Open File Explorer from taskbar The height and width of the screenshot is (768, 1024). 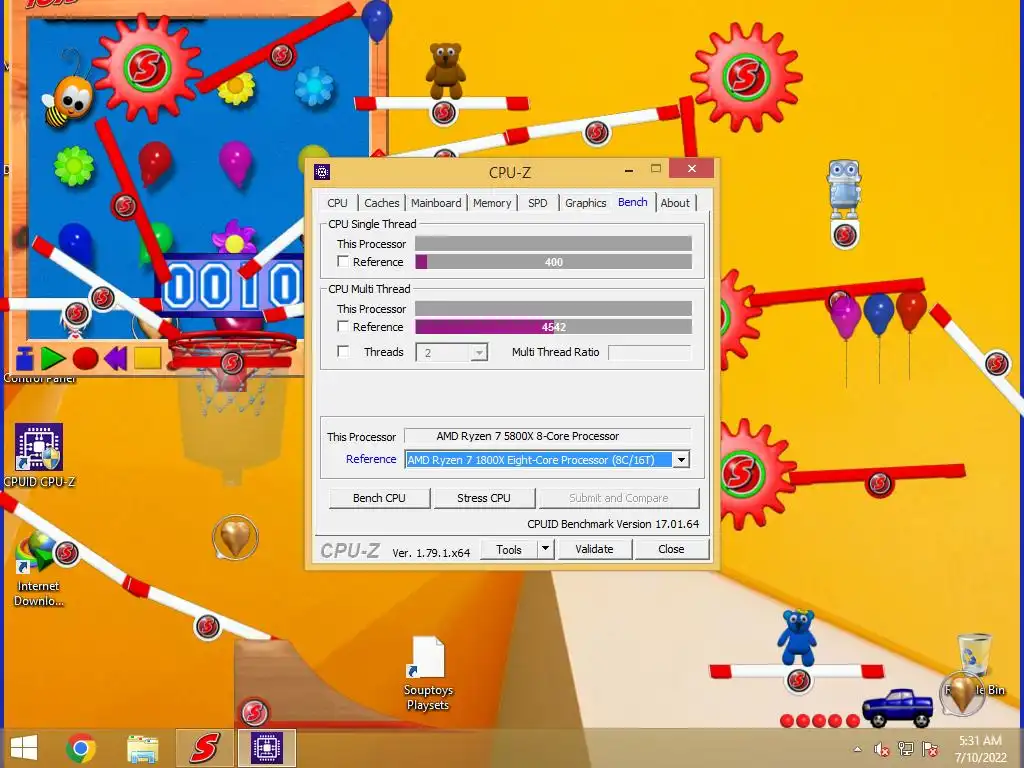(x=142, y=749)
